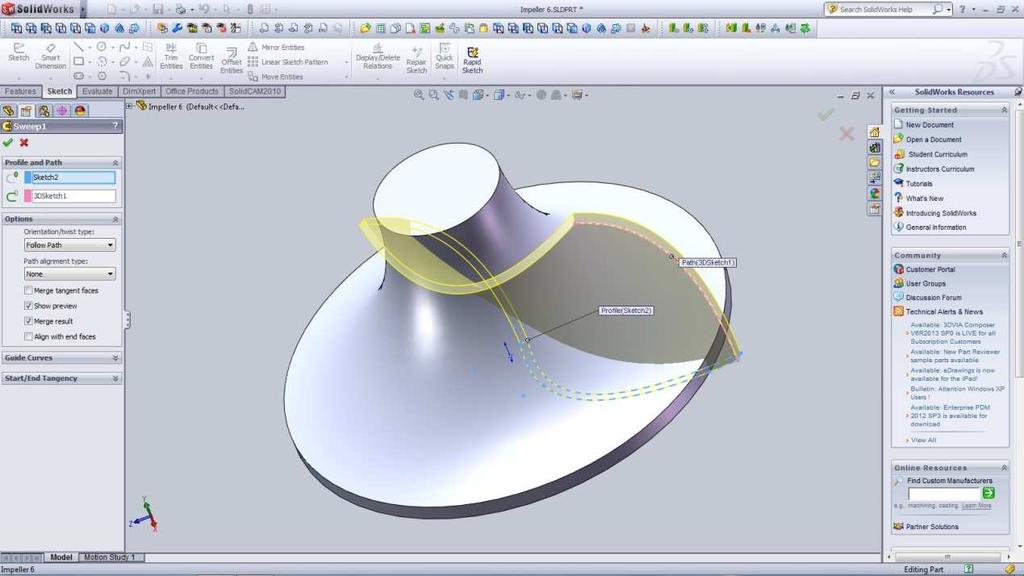This screenshot has width=1024, height=576.
Task: Uncheck the Show preview checkbox
Action: click(x=28, y=306)
